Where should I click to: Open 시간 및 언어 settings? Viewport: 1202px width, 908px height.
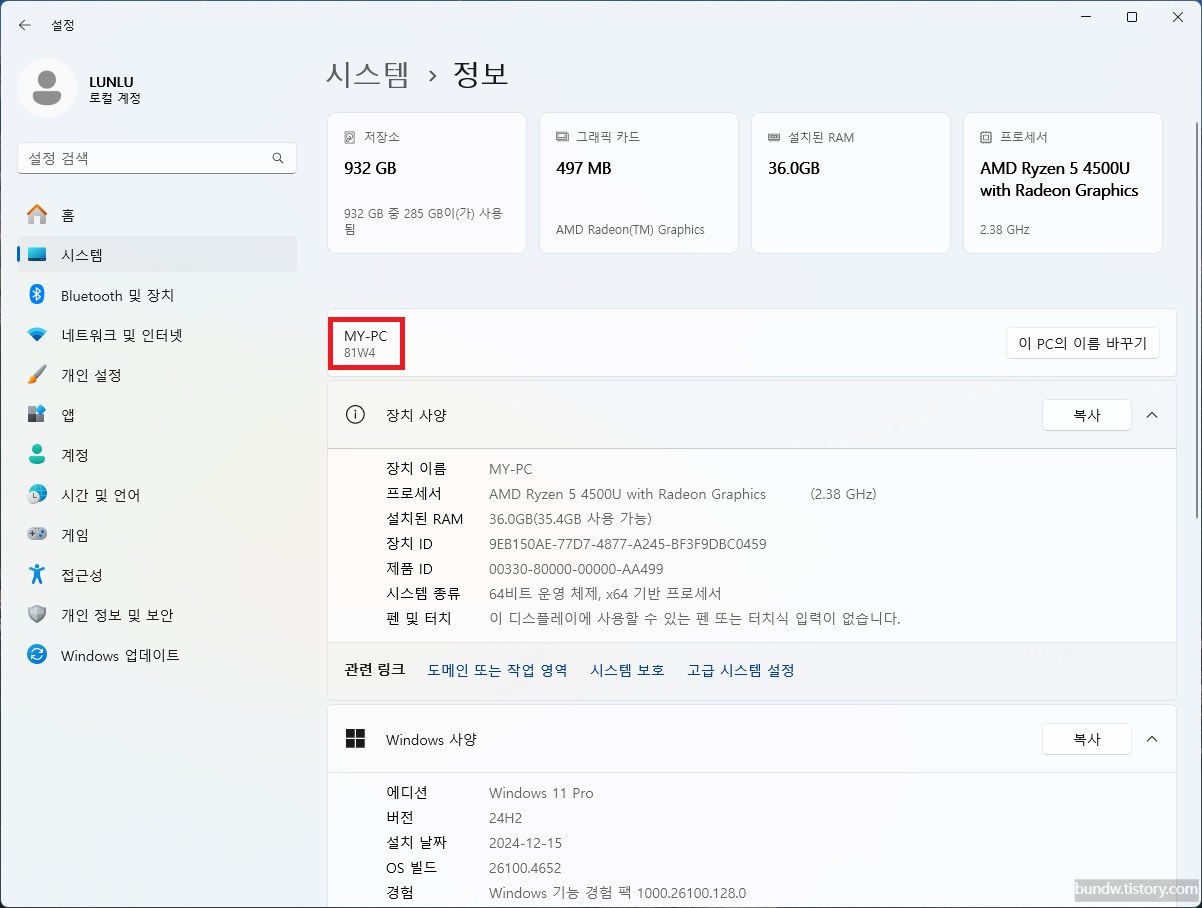[x=157, y=495]
